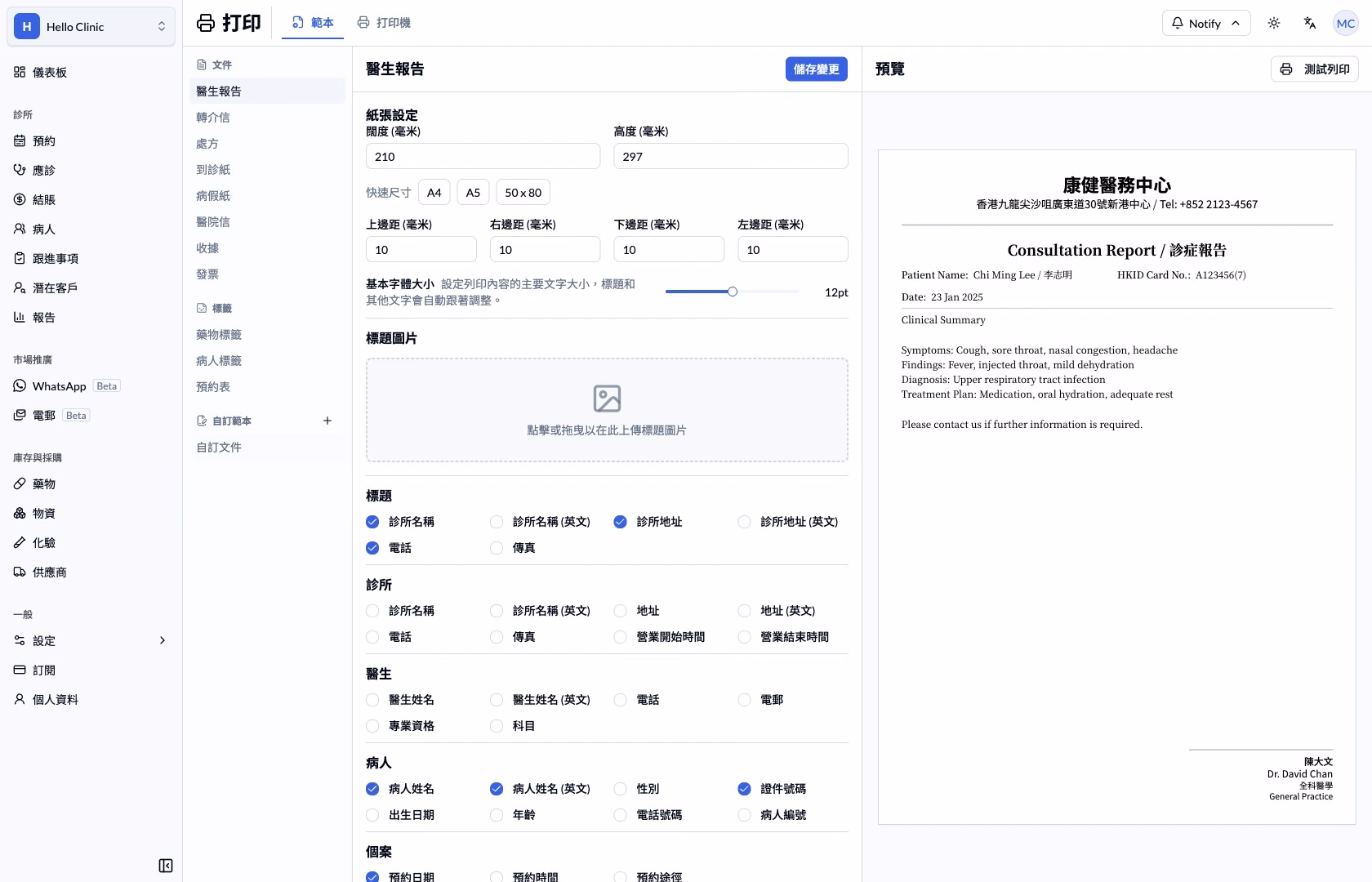The image size is (1372, 882).
Task: Expand the 設定 submenu chevron
Action: (162, 640)
